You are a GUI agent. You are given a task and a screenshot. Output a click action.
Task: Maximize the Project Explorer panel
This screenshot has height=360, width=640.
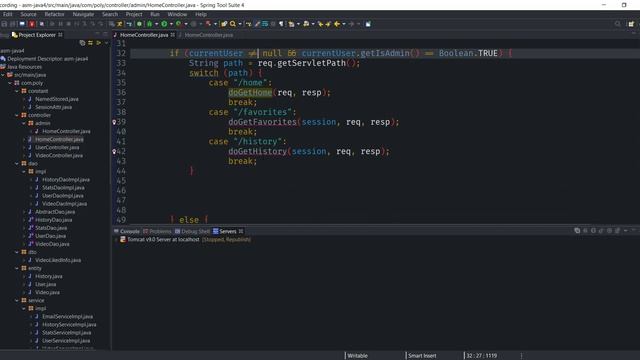pyautogui.click(x=105, y=34)
